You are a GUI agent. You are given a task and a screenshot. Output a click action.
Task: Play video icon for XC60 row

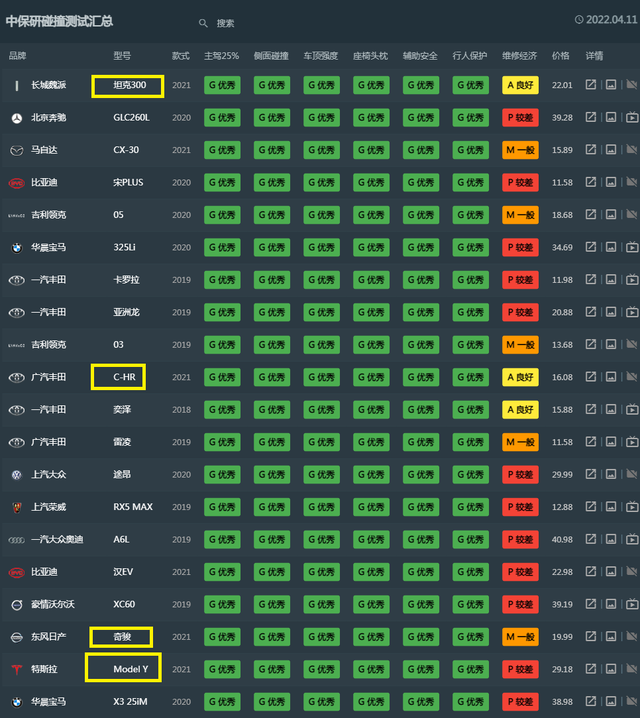coord(632,604)
